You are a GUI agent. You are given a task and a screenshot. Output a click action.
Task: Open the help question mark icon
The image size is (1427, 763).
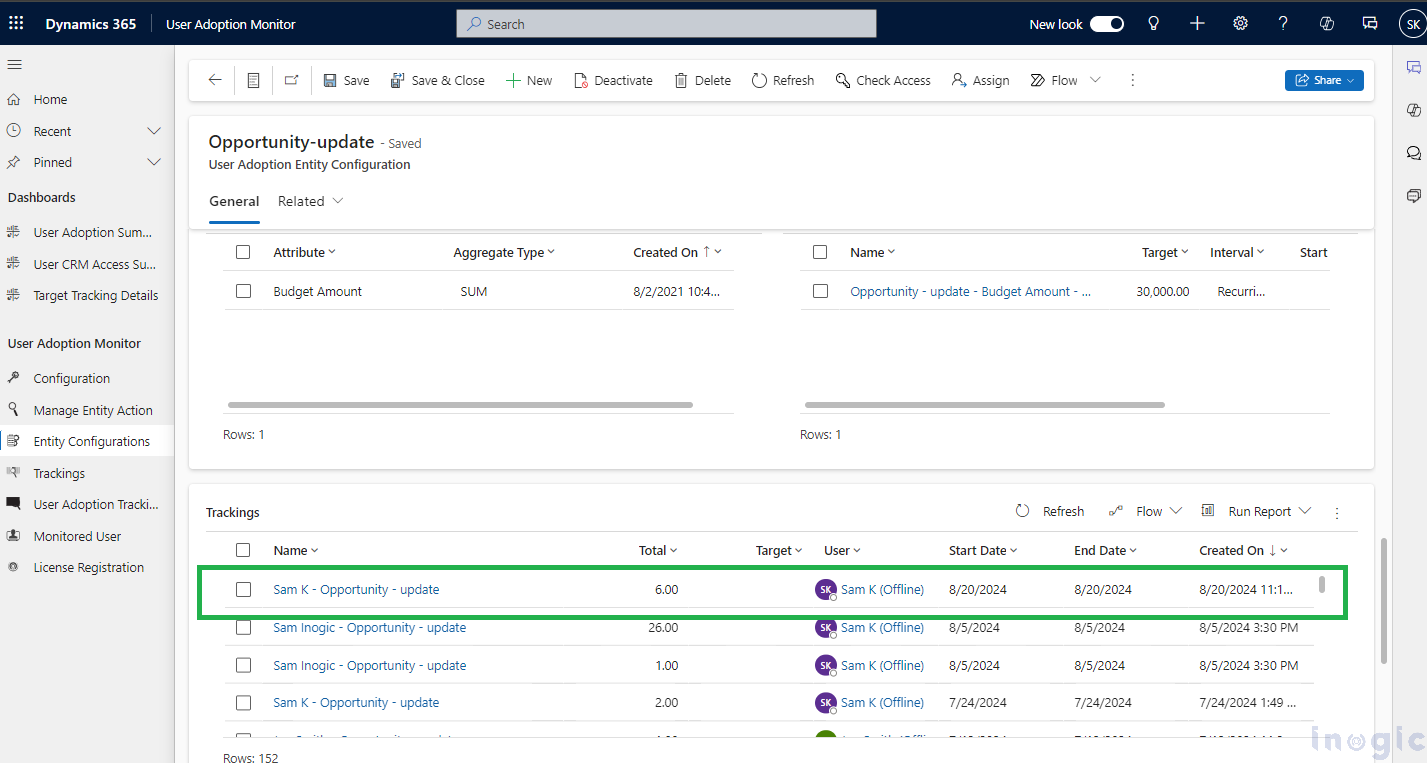point(1283,24)
